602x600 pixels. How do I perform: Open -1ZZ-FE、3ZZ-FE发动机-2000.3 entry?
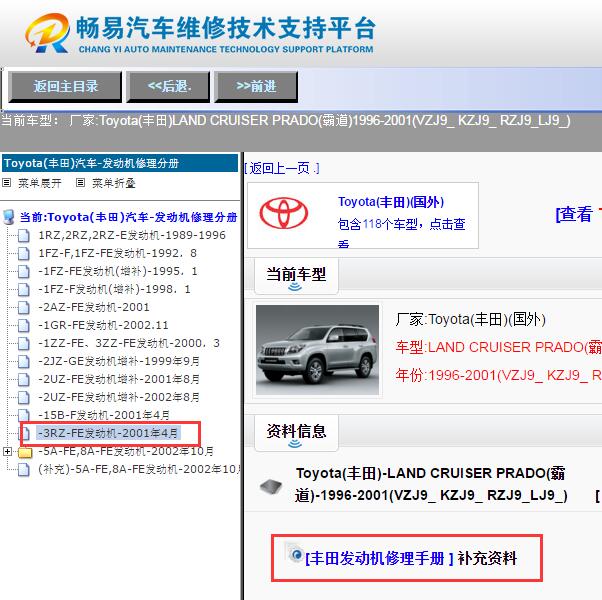point(129,343)
